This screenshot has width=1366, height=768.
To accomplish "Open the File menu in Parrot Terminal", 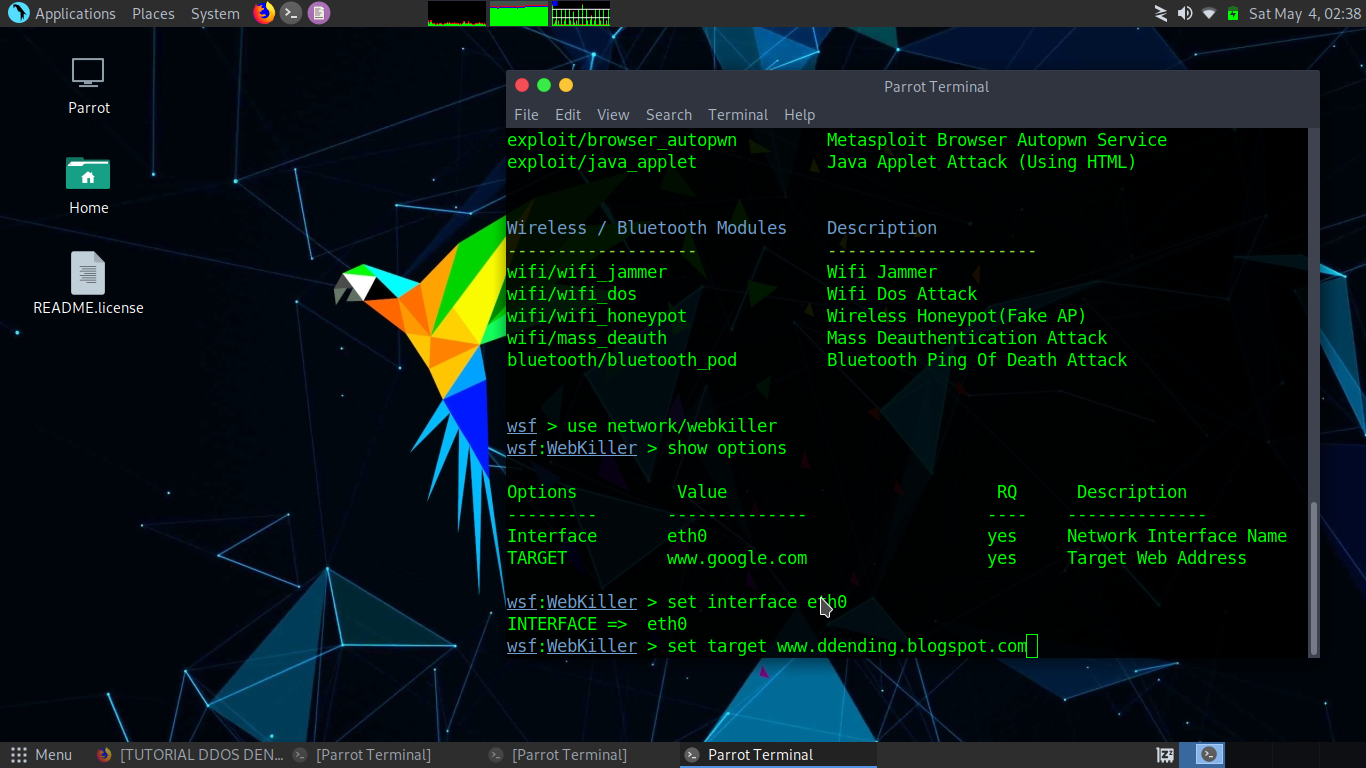I will [x=526, y=115].
